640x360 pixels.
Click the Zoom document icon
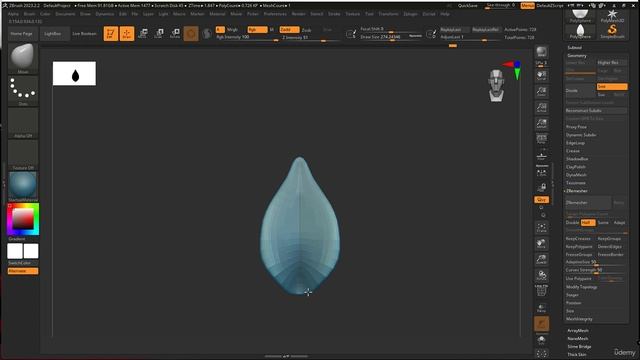[x=542, y=91]
